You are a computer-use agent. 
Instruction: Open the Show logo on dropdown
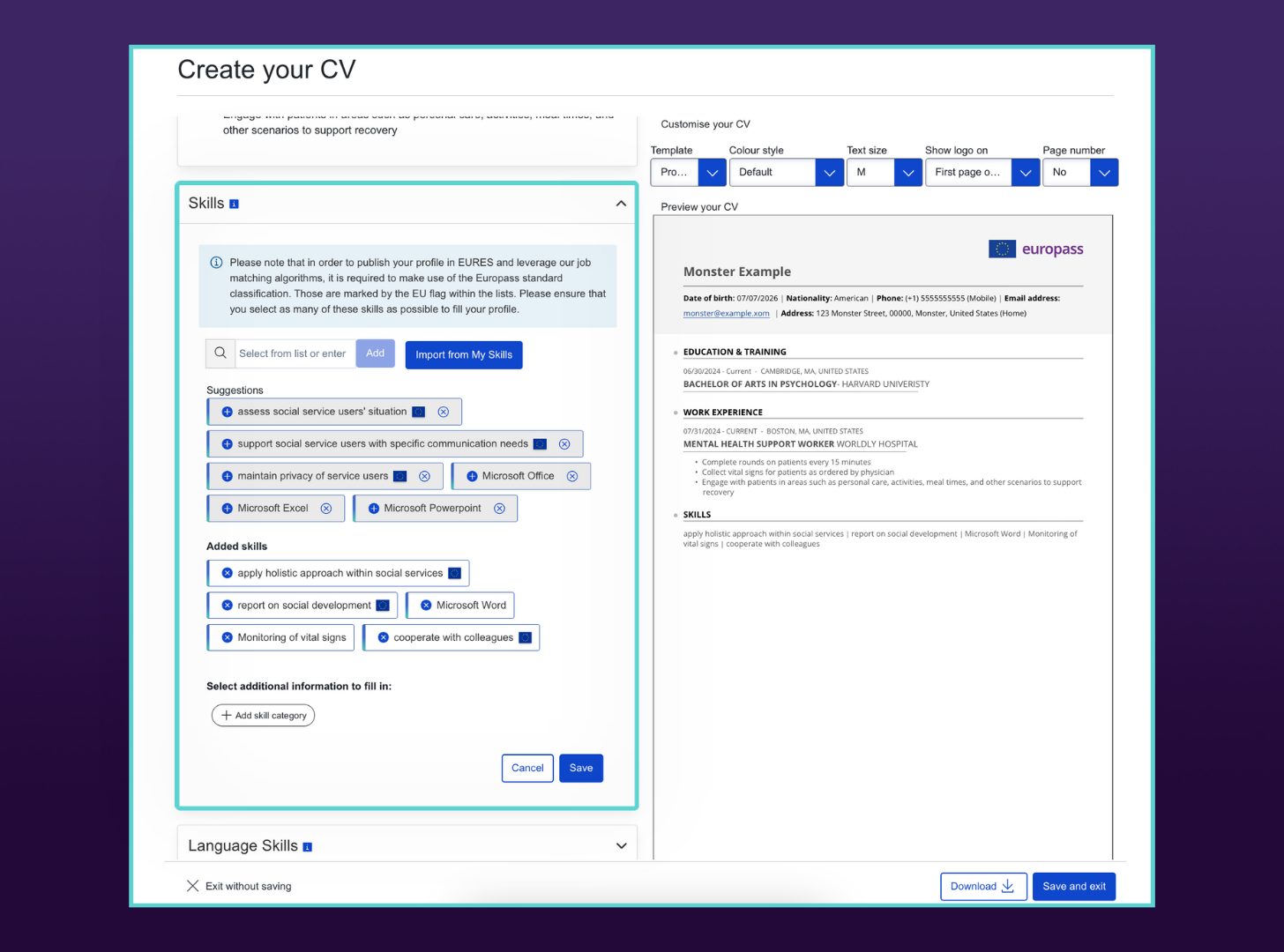[x=982, y=173]
